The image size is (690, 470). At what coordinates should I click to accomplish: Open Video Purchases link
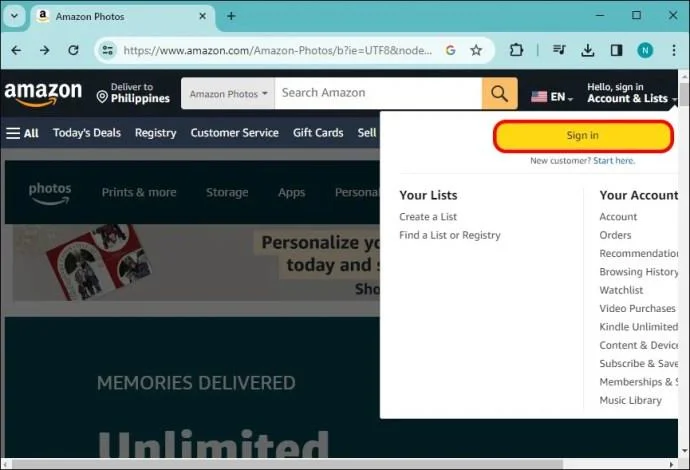[x=637, y=308]
